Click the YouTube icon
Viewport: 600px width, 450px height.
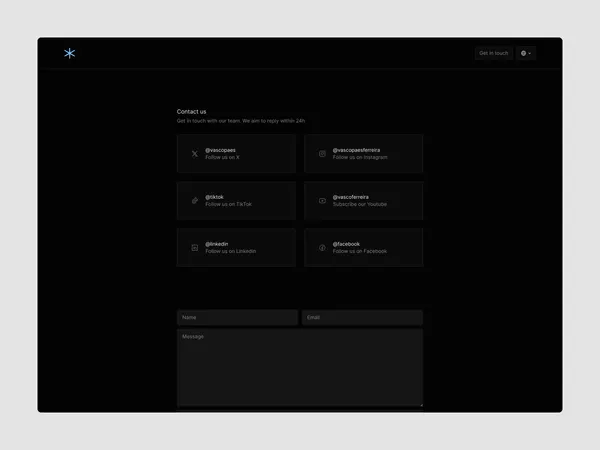tap(322, 201)
